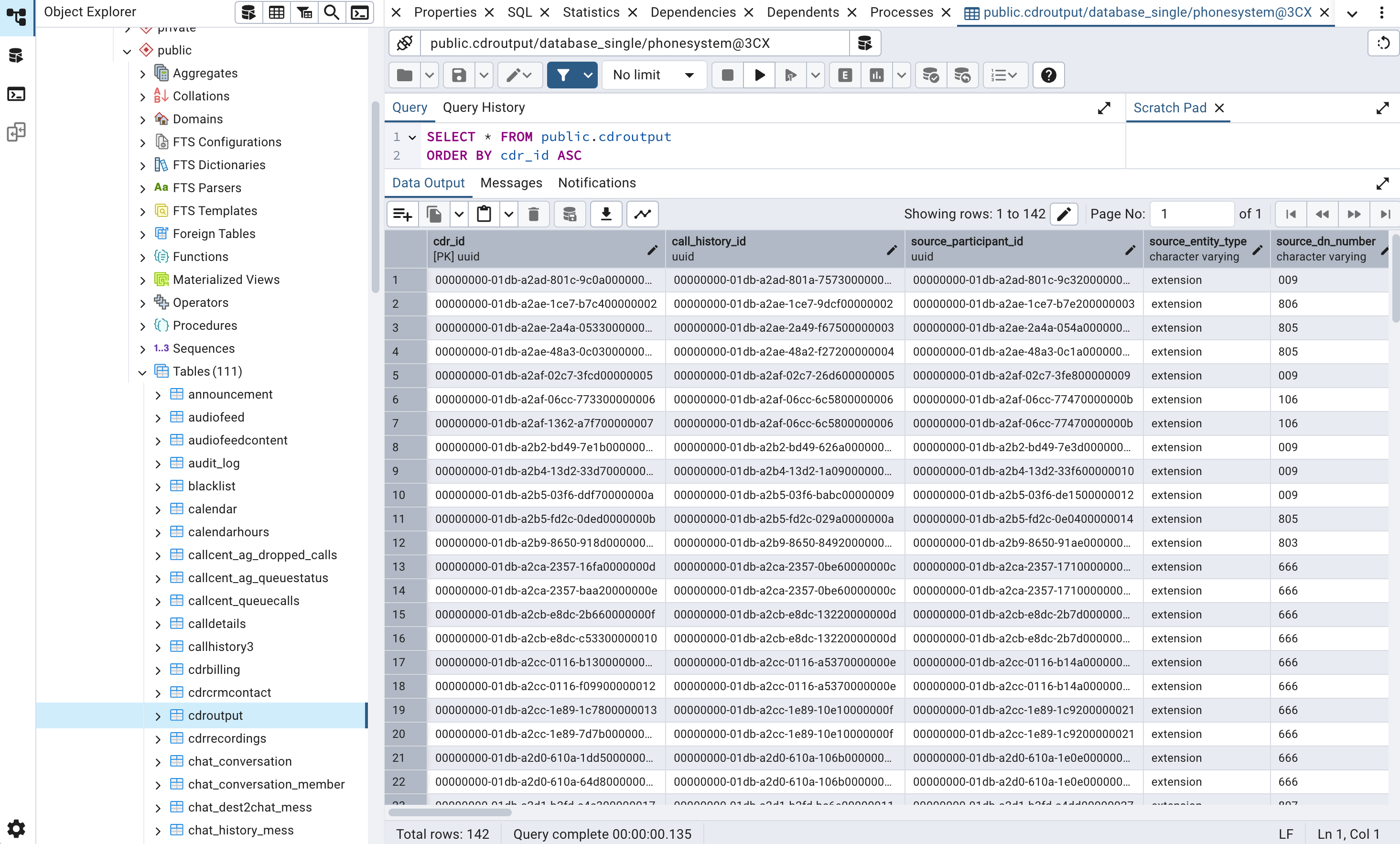Open the settings gear icon
Screen dimensions: 1400x844
[16, 829]
